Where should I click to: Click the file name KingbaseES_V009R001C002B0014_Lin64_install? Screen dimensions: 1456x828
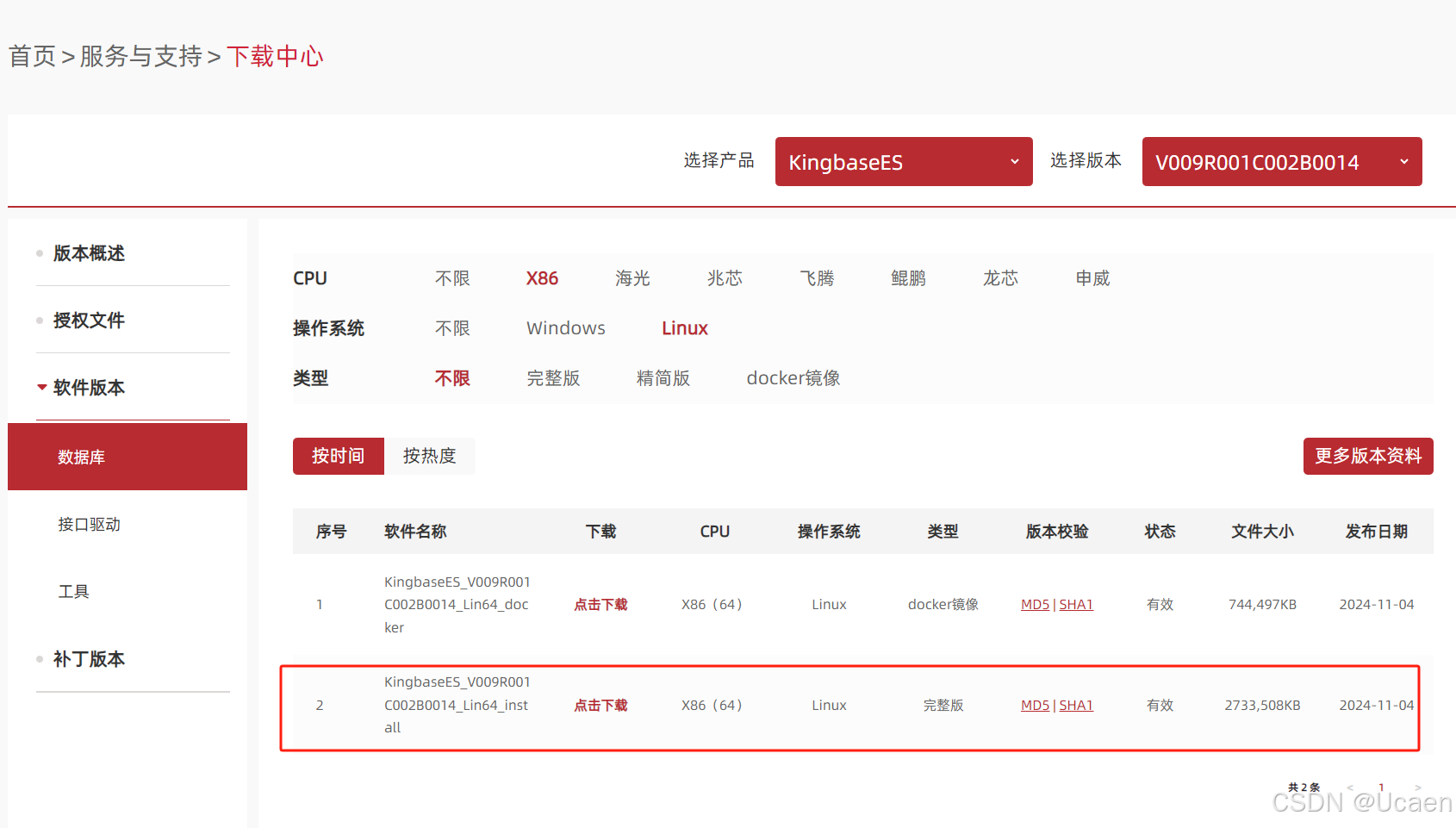457,705
